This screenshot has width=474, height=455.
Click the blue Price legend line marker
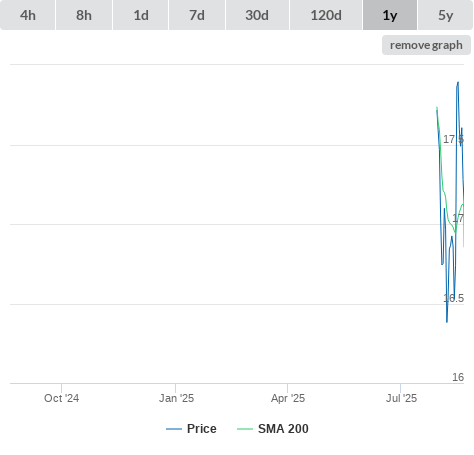click(174, 429)
